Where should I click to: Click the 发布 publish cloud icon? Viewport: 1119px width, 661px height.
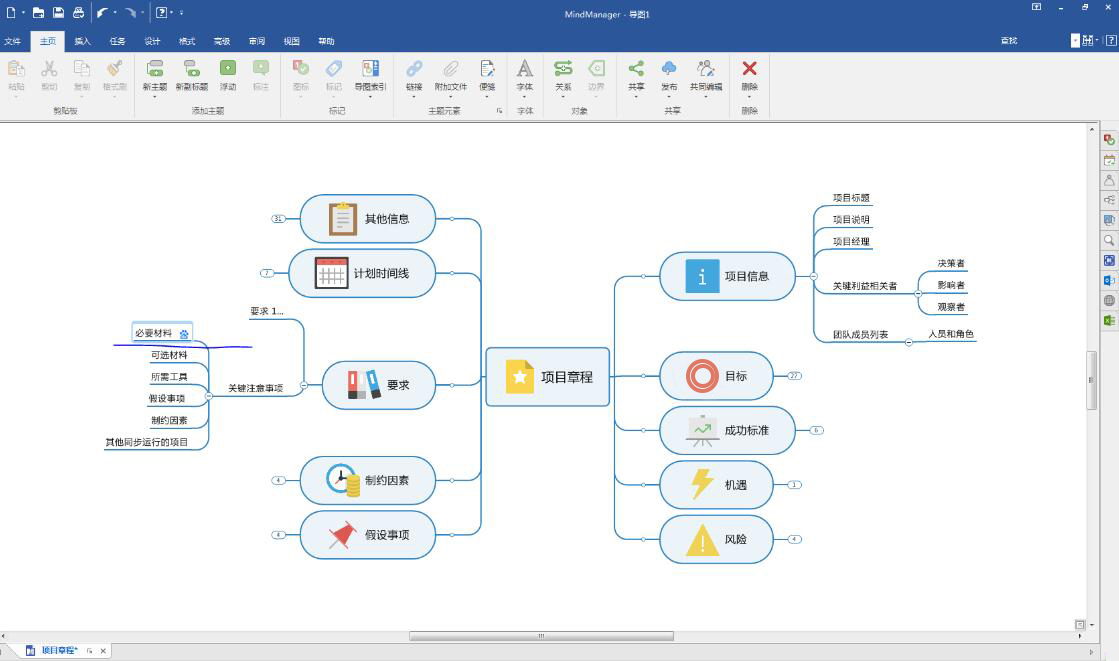tap(669, 69)
